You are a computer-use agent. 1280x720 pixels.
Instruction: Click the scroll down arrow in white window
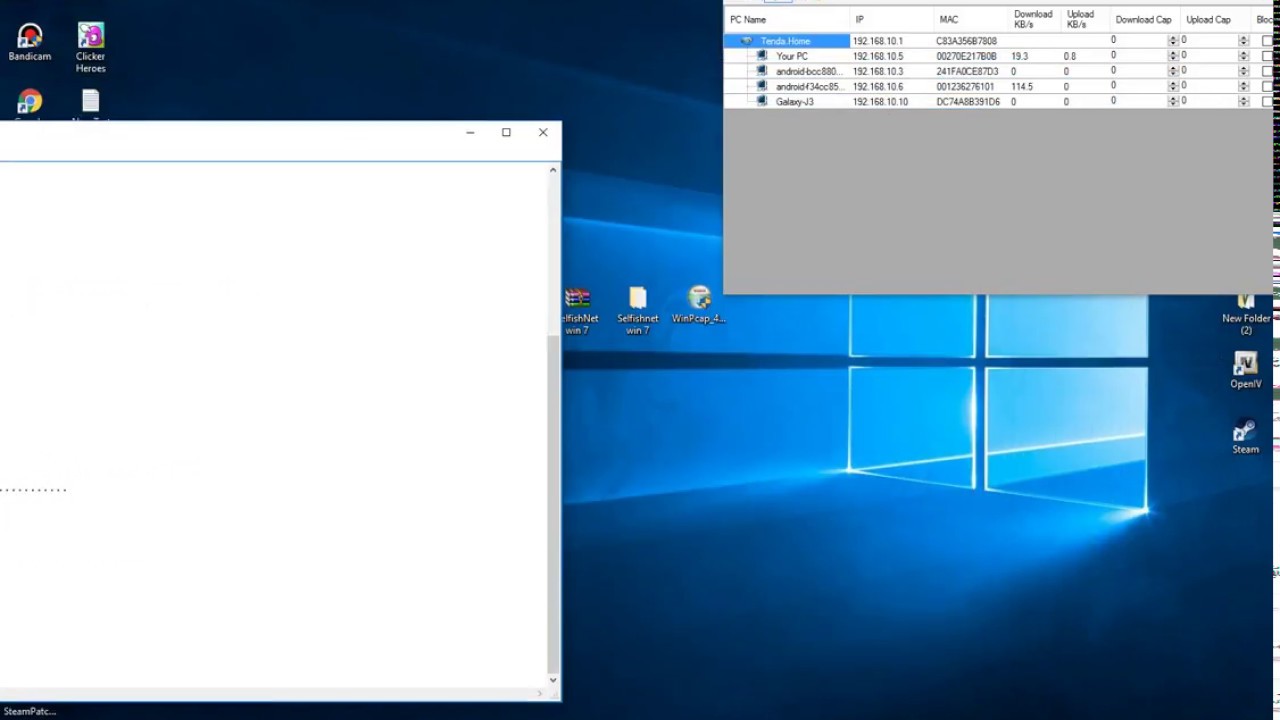[553, 680]
